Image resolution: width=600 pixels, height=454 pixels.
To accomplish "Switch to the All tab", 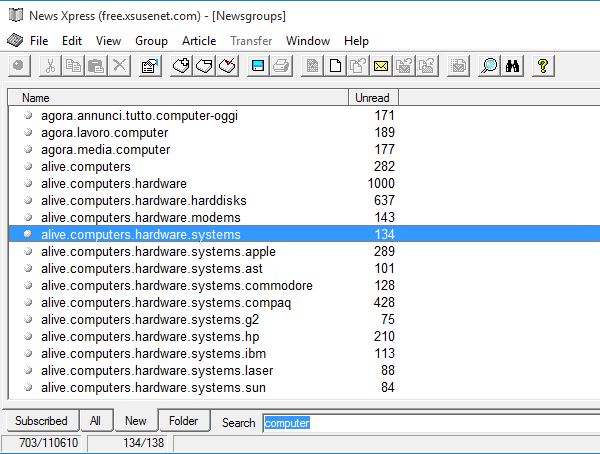I will point(95,421).
